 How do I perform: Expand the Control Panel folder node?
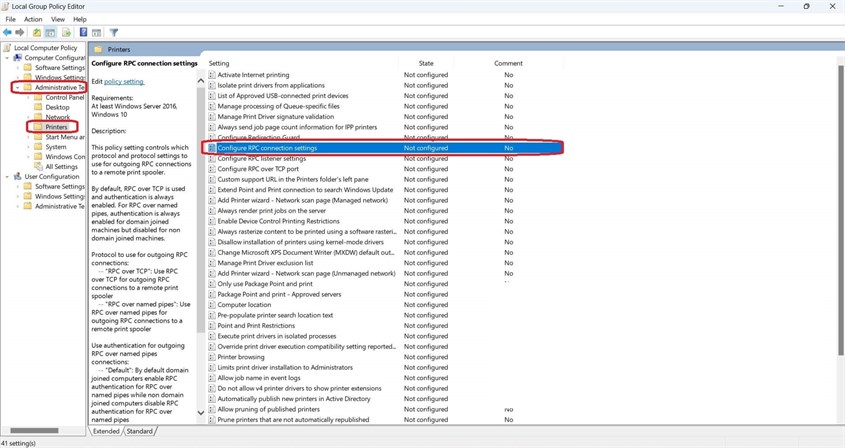[x=28, y=98]
